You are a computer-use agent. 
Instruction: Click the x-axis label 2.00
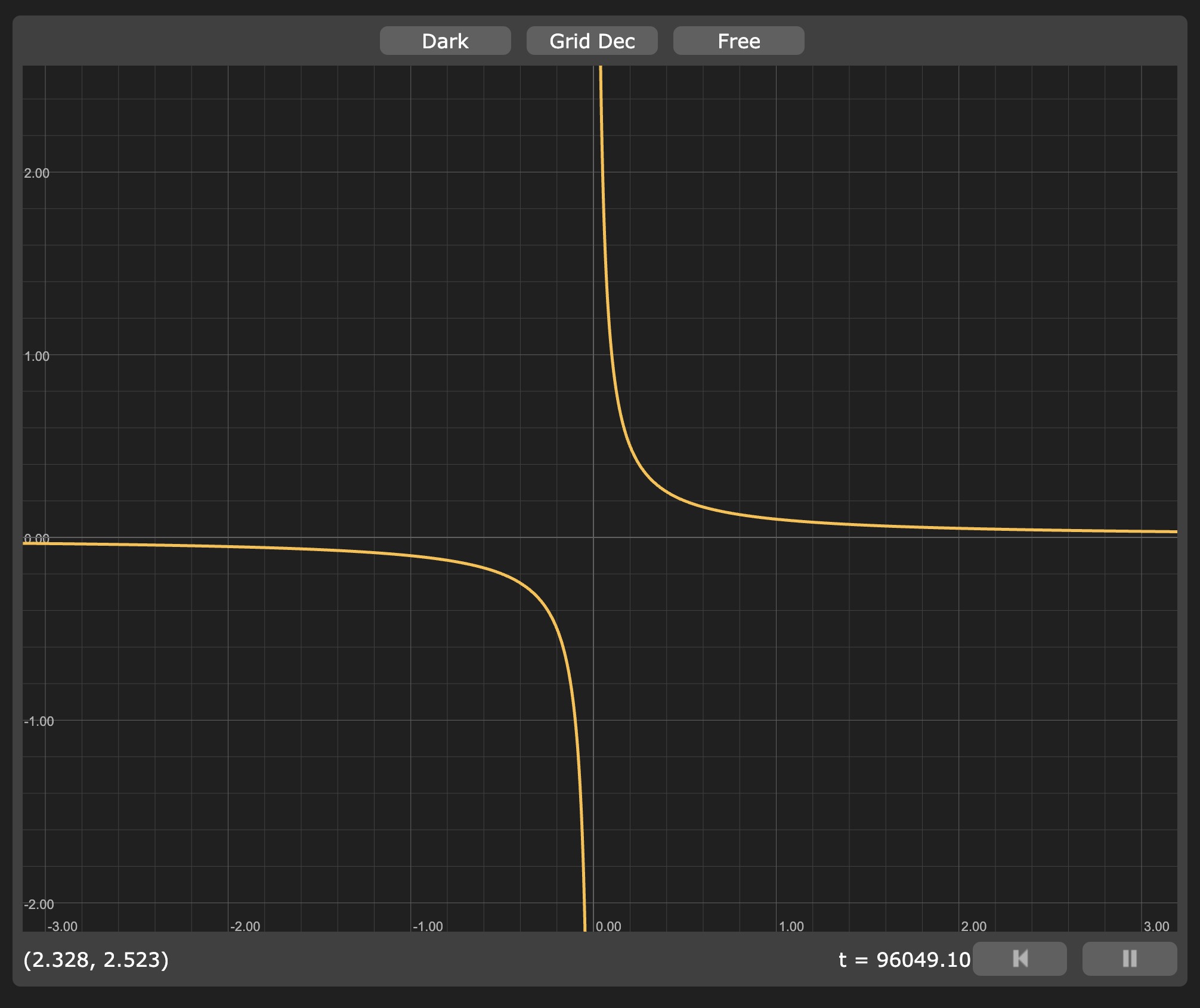973,926
